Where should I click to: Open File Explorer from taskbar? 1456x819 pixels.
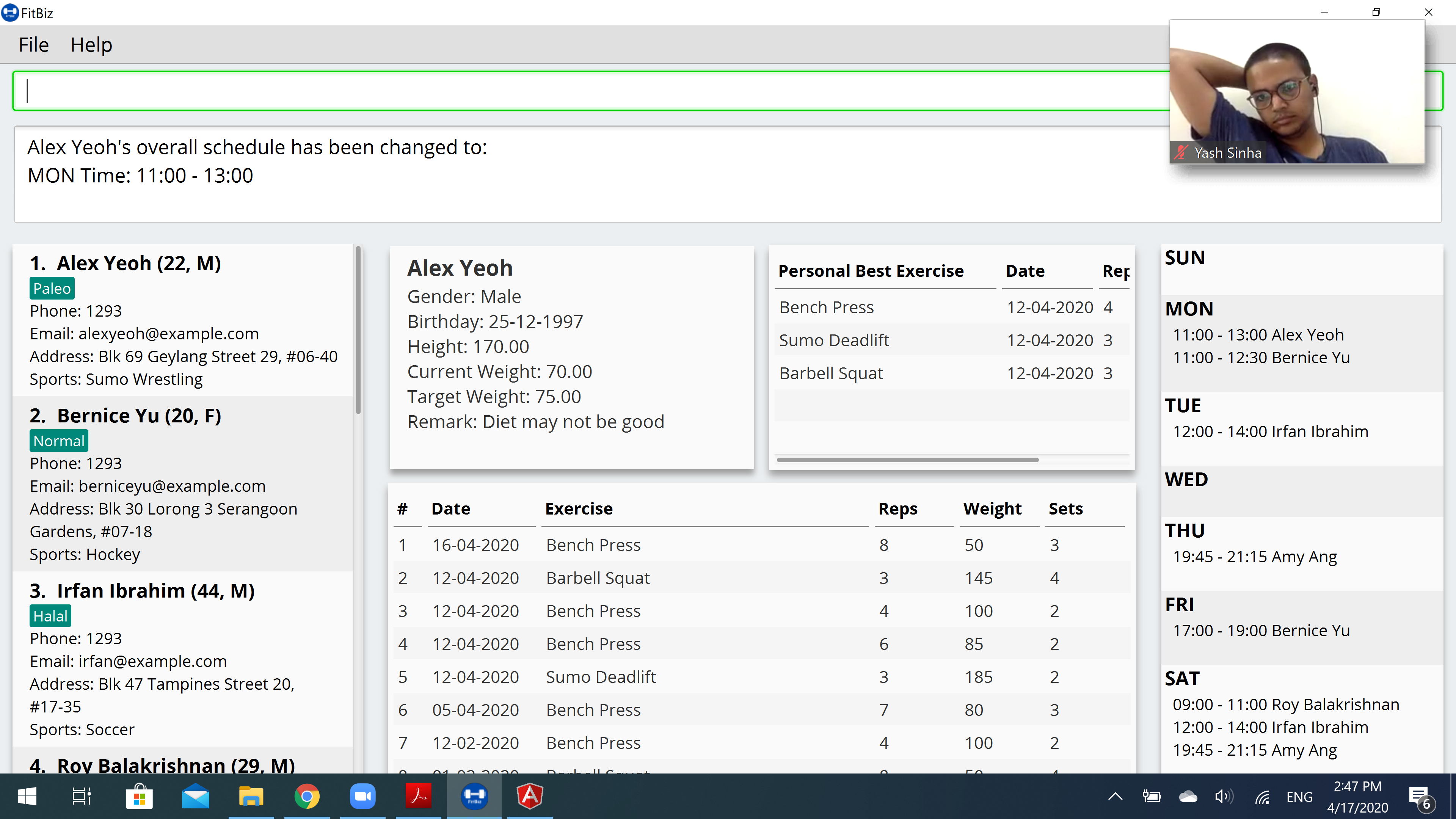(x=251, y=796)
